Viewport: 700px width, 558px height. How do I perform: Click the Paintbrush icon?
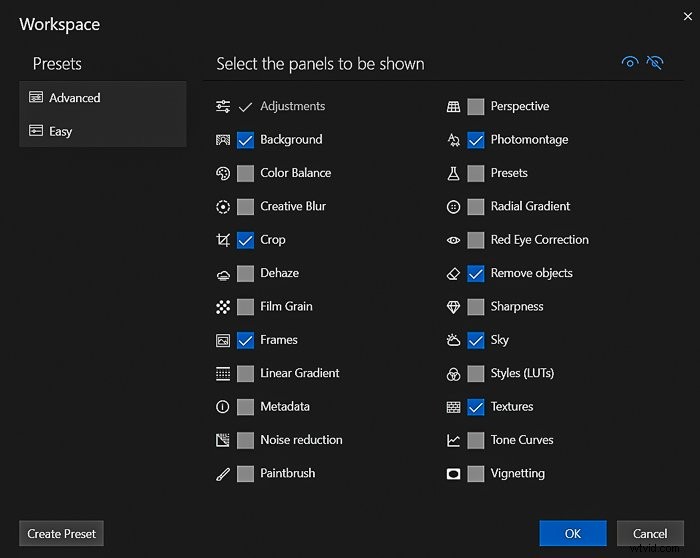click(223, 474)
